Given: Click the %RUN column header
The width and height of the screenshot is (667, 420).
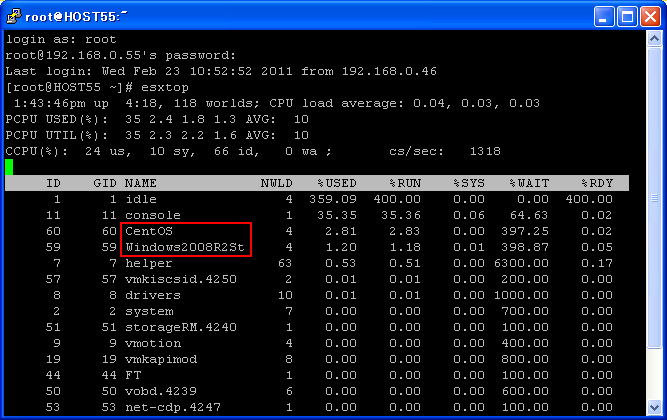Looking at the screenshot, I should pos(405,183).
